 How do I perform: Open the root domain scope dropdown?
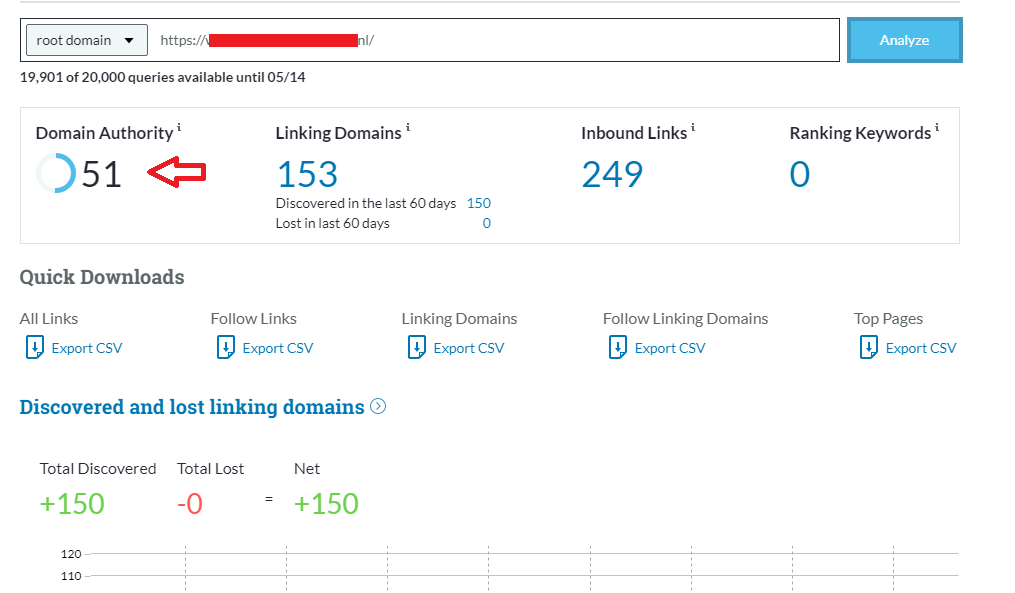[86, 39]
